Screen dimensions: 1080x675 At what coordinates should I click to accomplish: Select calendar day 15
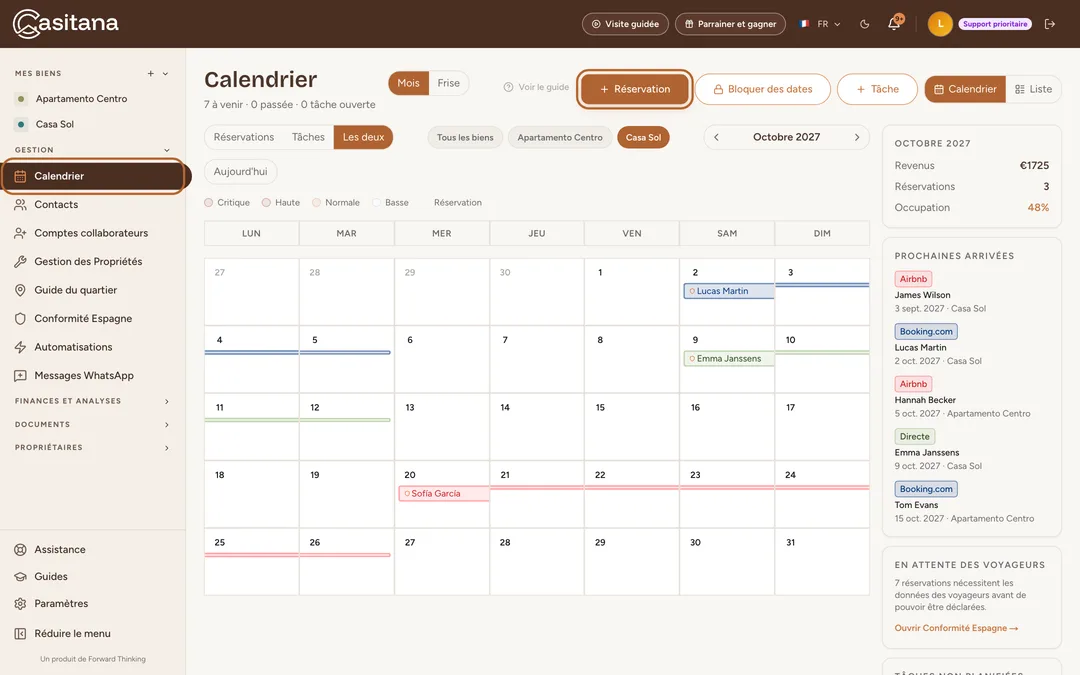[632, 426]
